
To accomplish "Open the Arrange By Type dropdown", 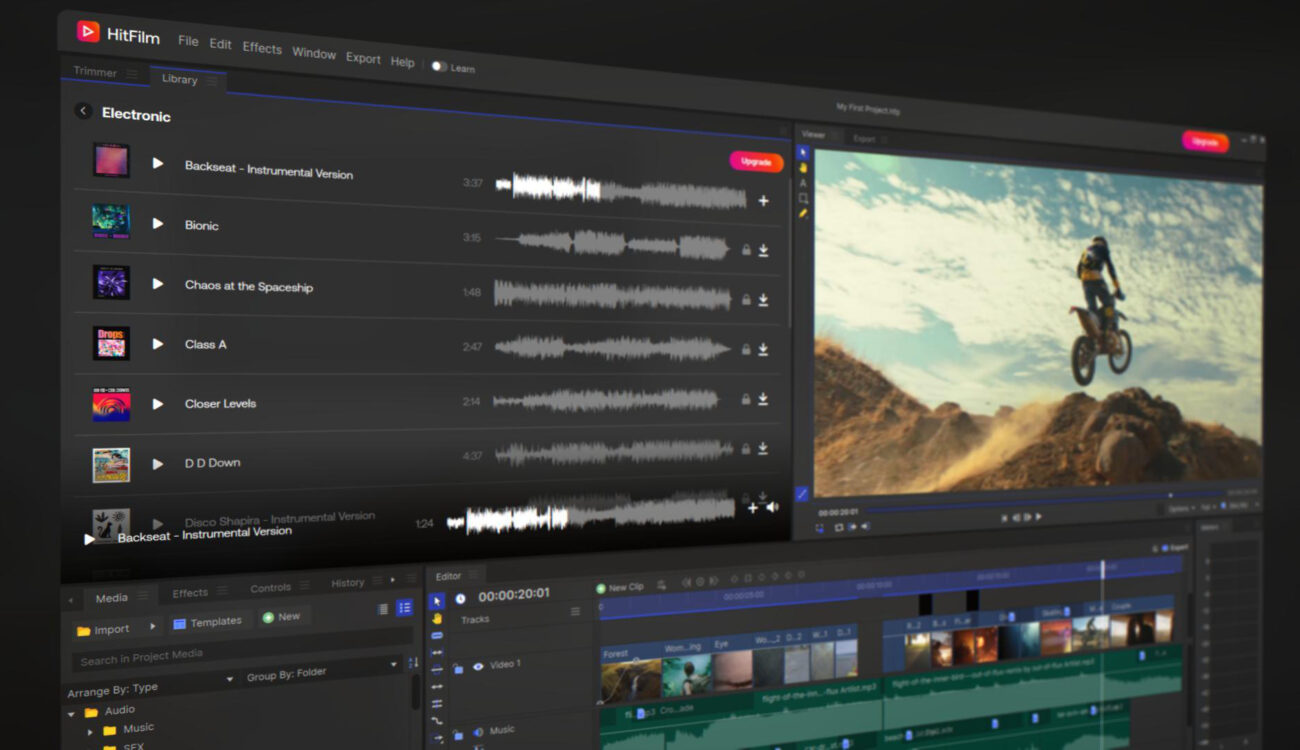I will coord(150,685).
